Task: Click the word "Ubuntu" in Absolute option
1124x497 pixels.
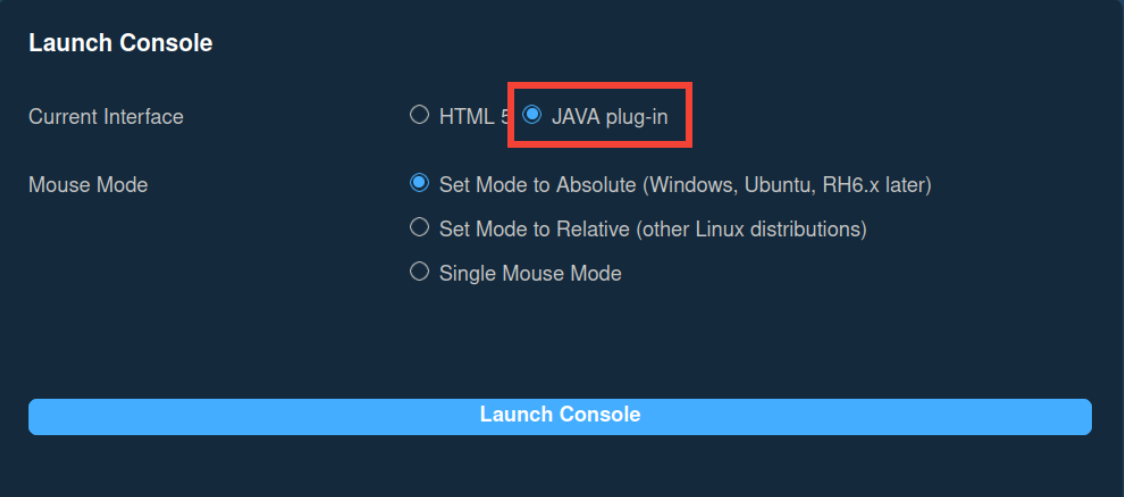Action: (x=780, y=185)
